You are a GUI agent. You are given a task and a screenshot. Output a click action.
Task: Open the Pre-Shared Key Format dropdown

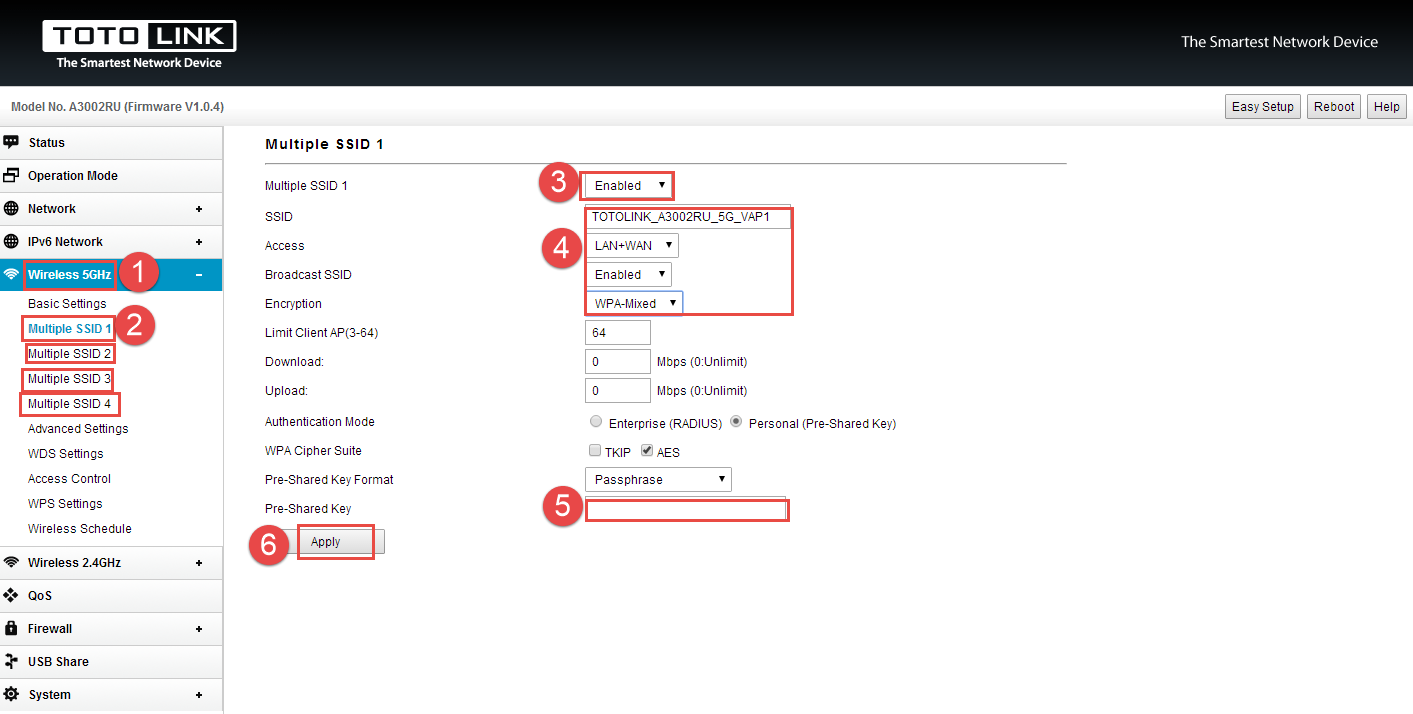pos(658,480)
